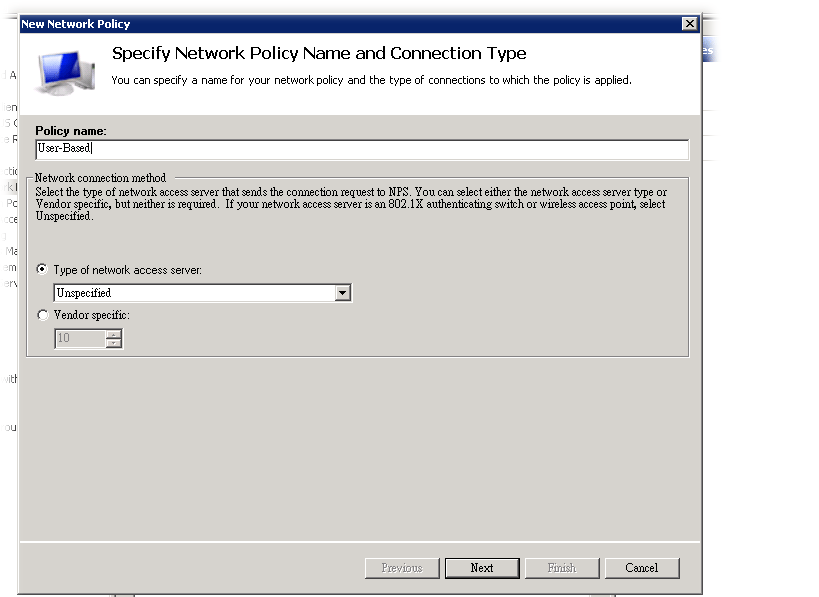Increase the vendor specific value with up arrow

pyautogui.click(x=114, y=334)
